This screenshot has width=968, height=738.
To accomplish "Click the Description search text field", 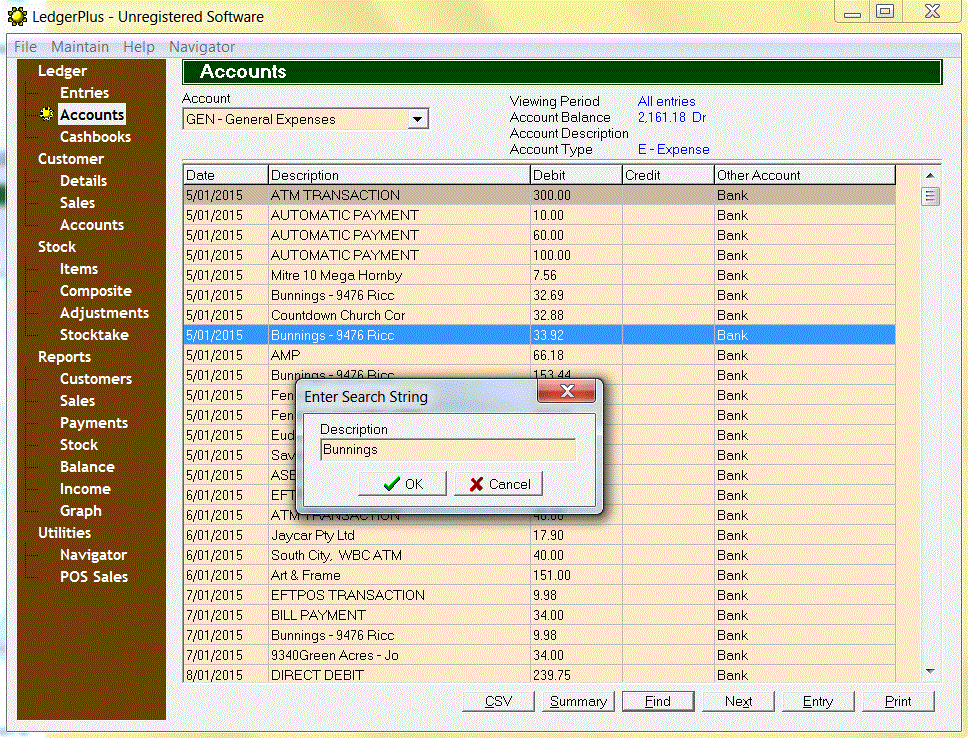I will point(447,450).
